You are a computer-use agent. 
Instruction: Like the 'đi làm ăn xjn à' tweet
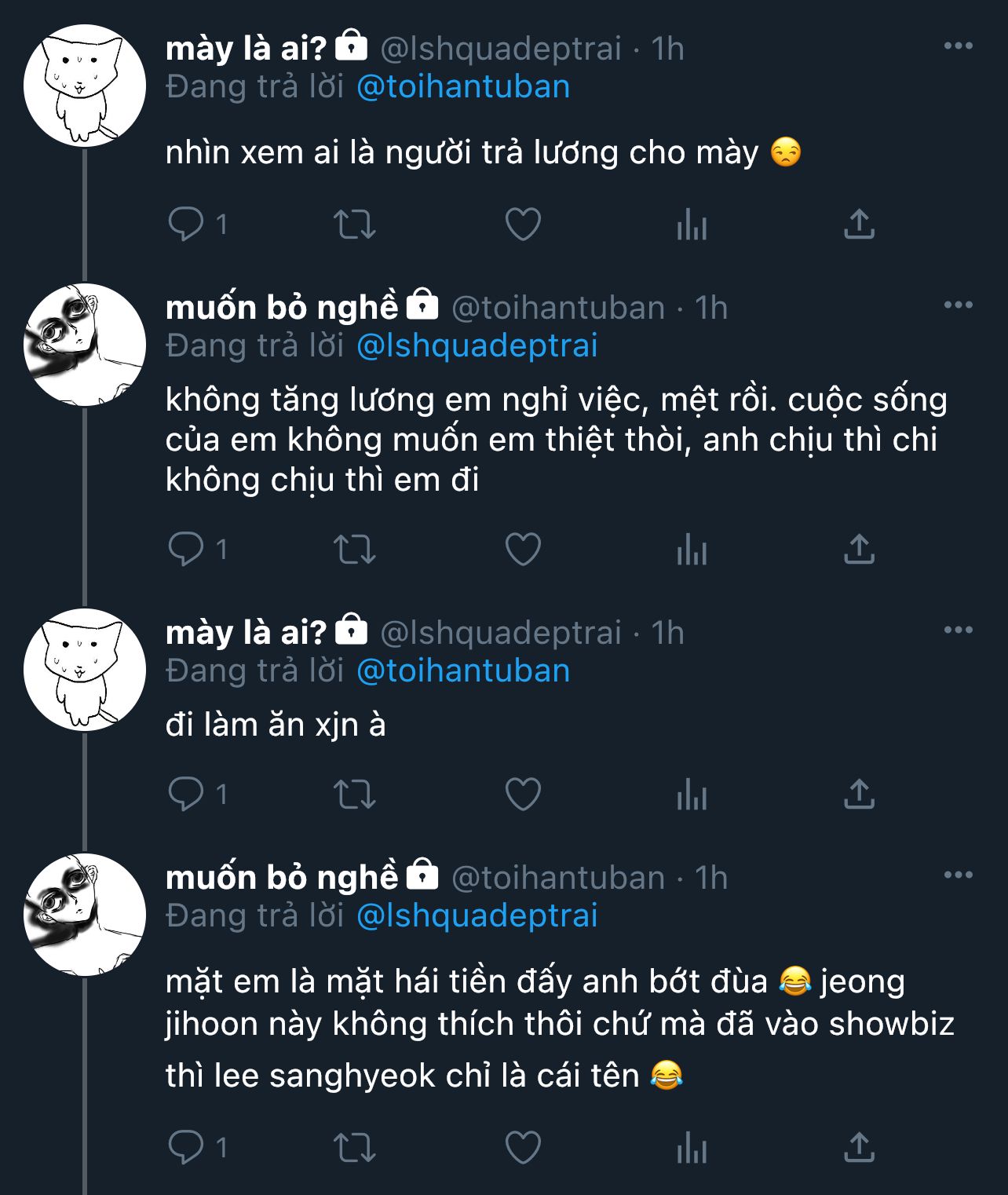523,794
